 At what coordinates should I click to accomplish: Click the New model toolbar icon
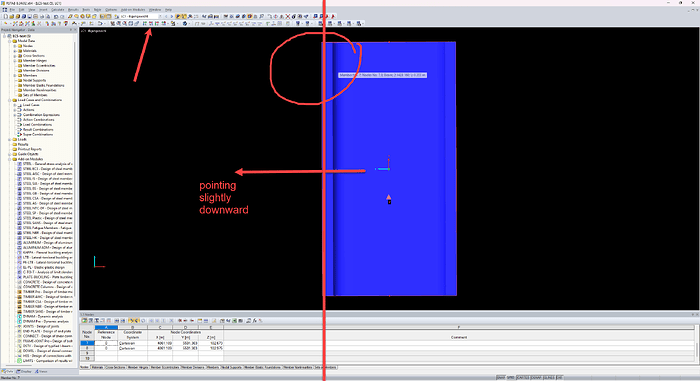pyautogui.click(x=6, y=17)
